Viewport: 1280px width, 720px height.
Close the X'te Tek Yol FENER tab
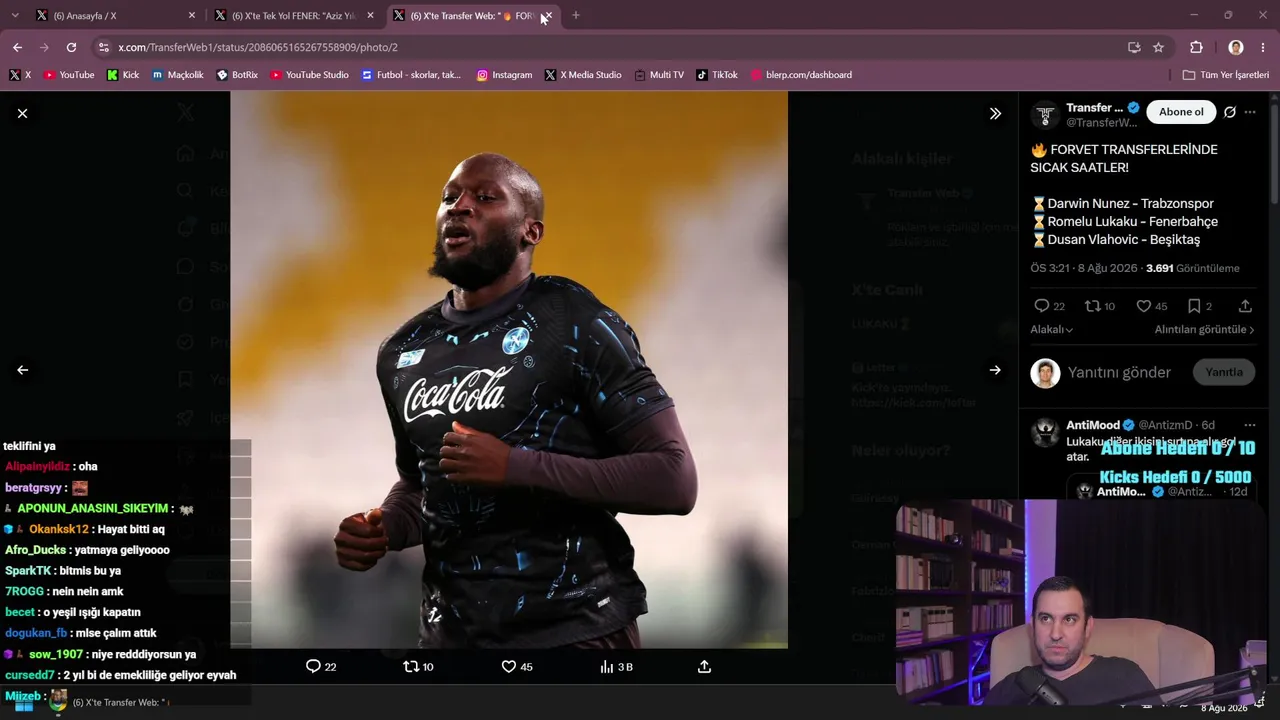[x=370, y=16]
